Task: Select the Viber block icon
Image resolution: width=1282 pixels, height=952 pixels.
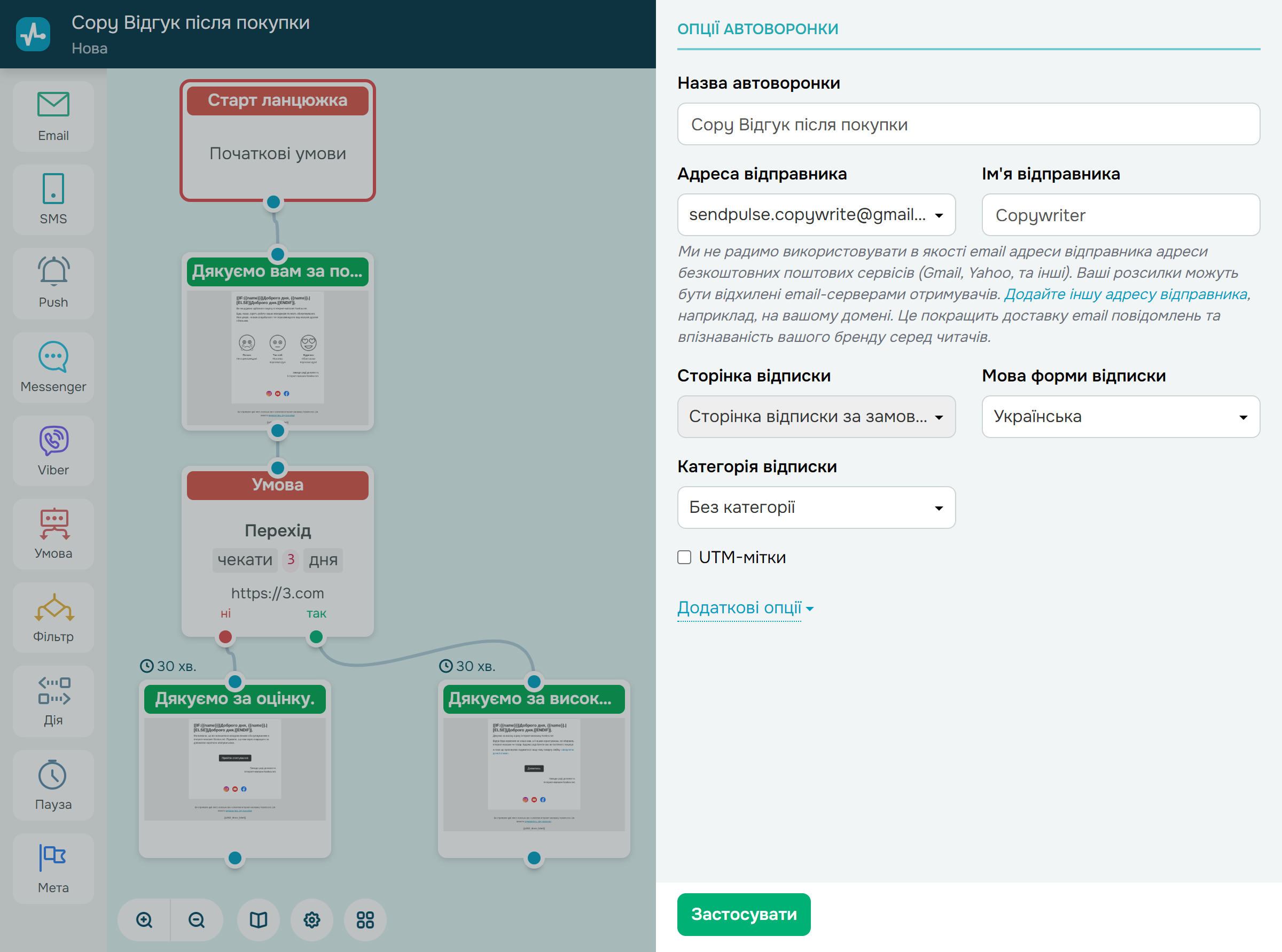Action: (53, 440)
